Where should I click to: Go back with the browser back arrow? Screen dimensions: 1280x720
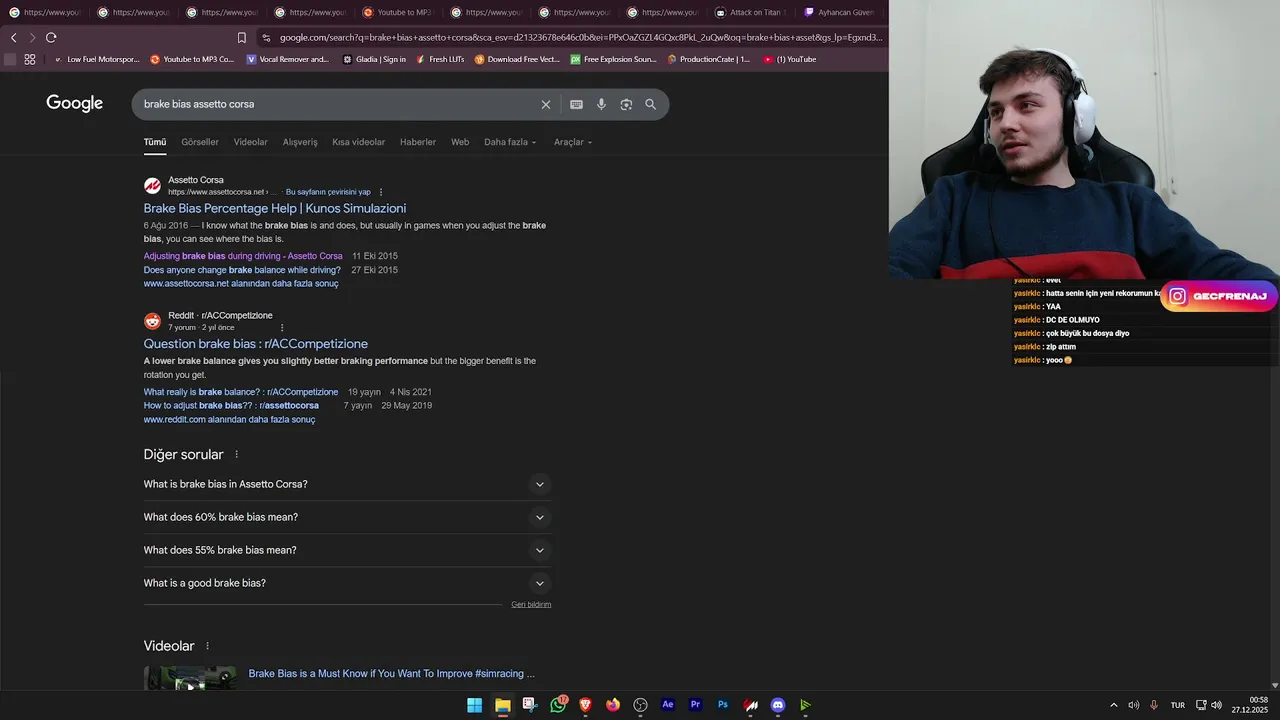point(13,37)
